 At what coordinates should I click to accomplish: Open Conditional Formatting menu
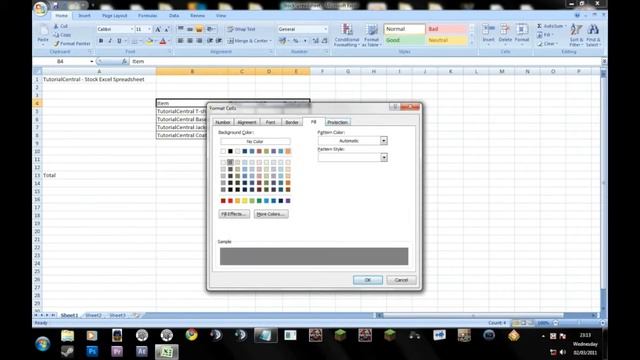pos(347,35)
